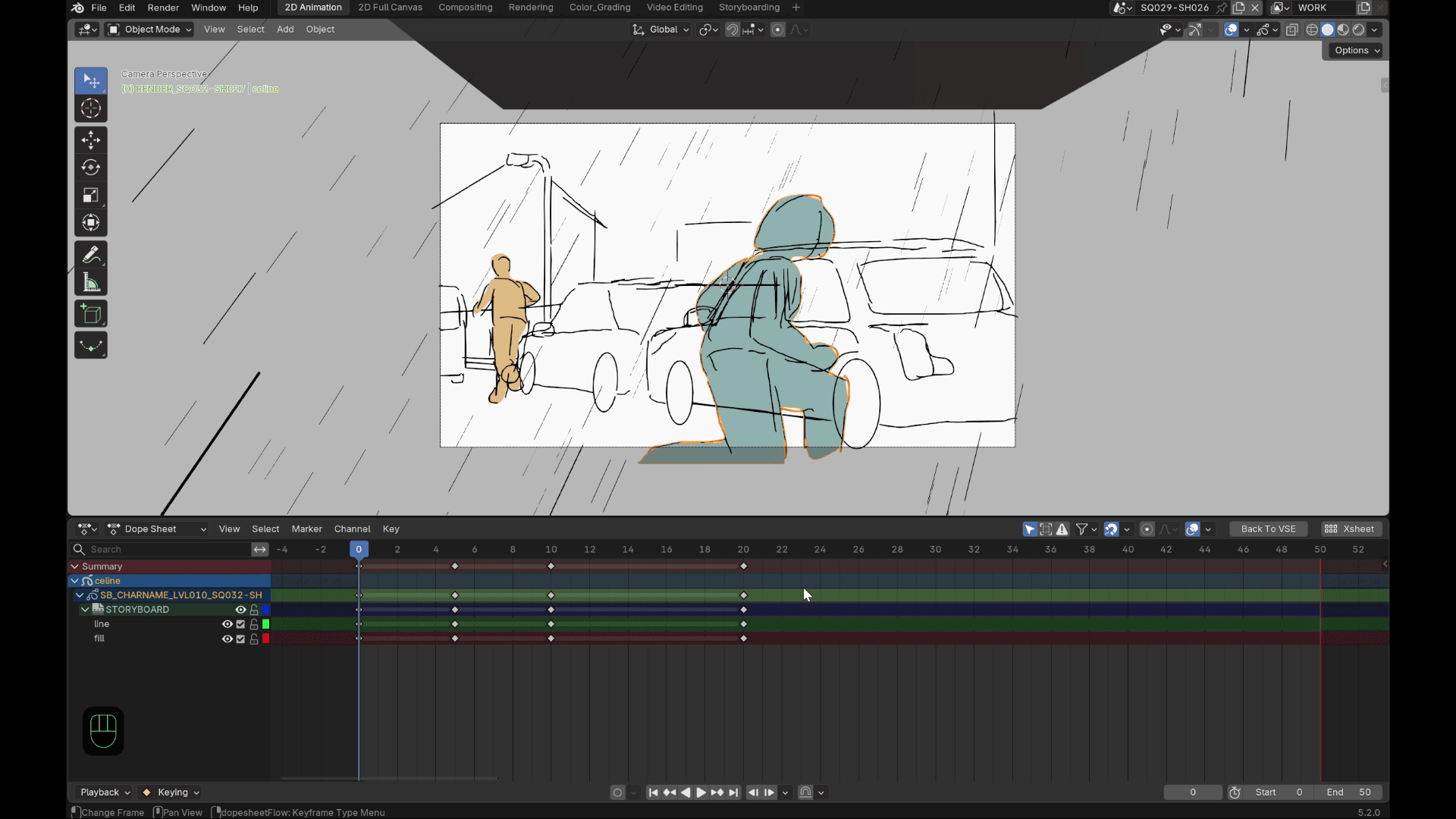Viewport: 1456px width, 819px height.
Task: Click the Xsheet button
Action: point(1349,529)
